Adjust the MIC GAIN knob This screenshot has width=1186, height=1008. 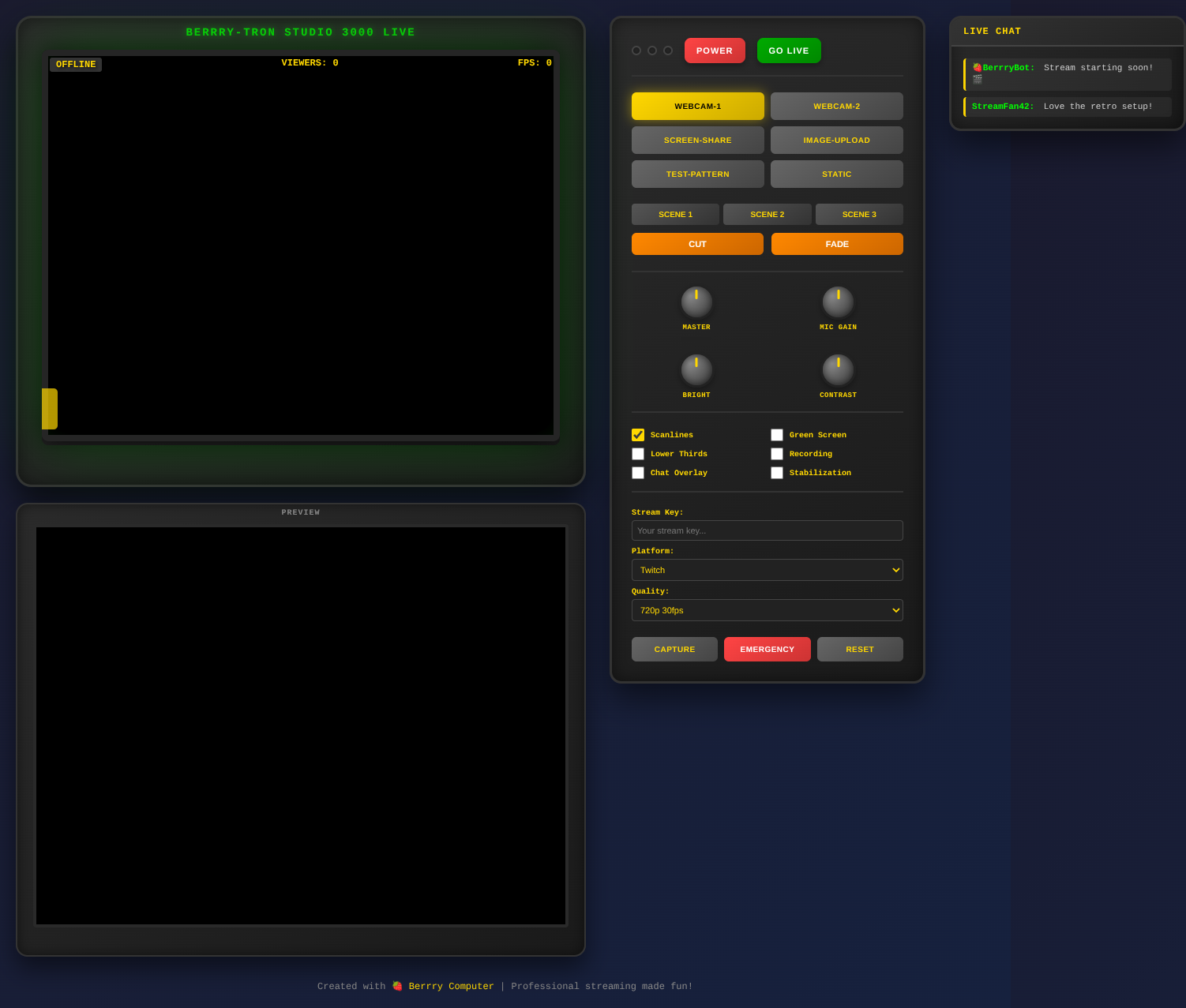click(x=838, y=302)
